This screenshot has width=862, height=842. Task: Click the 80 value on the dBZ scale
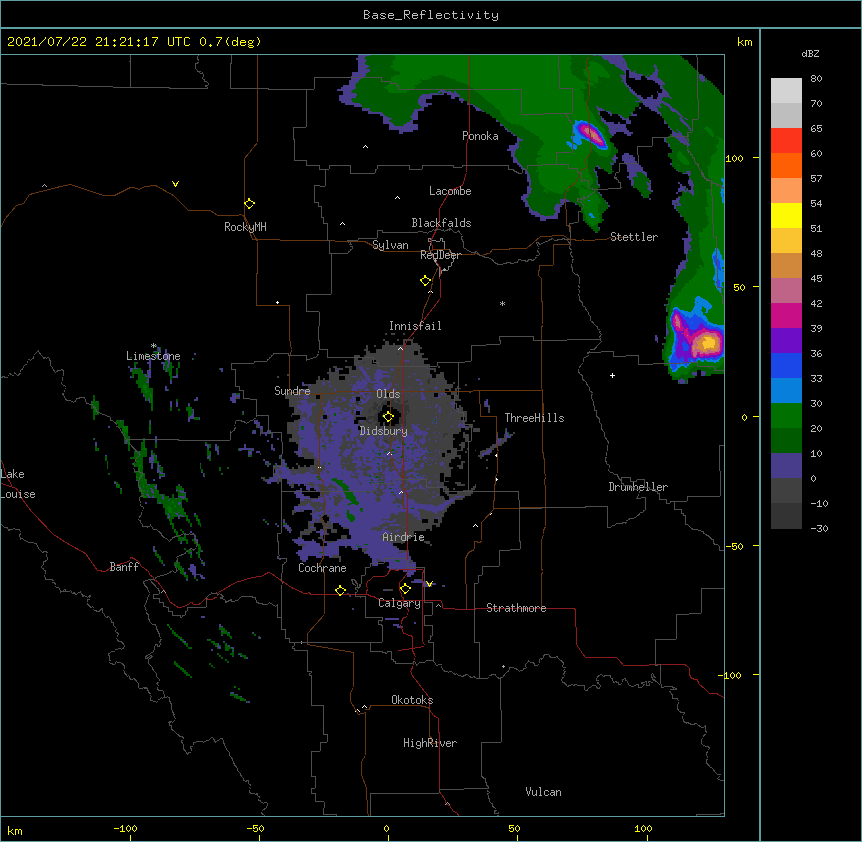click(x=816, y=79)
